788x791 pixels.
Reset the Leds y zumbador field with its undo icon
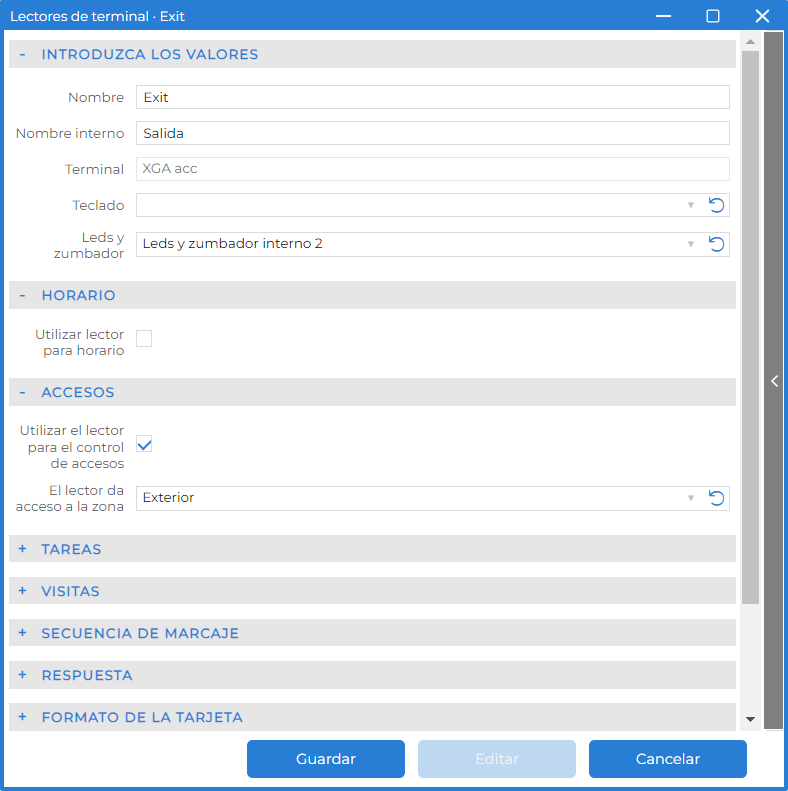(x=716, y=244)
